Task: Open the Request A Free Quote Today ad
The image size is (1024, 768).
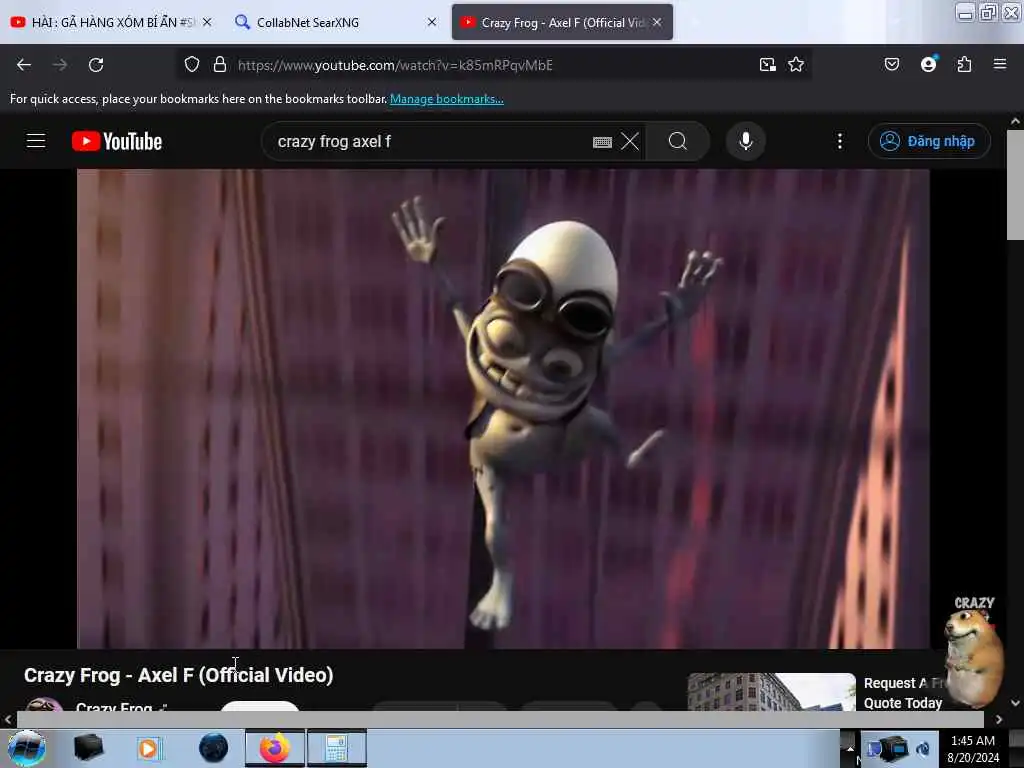Action: coord(903,693)
